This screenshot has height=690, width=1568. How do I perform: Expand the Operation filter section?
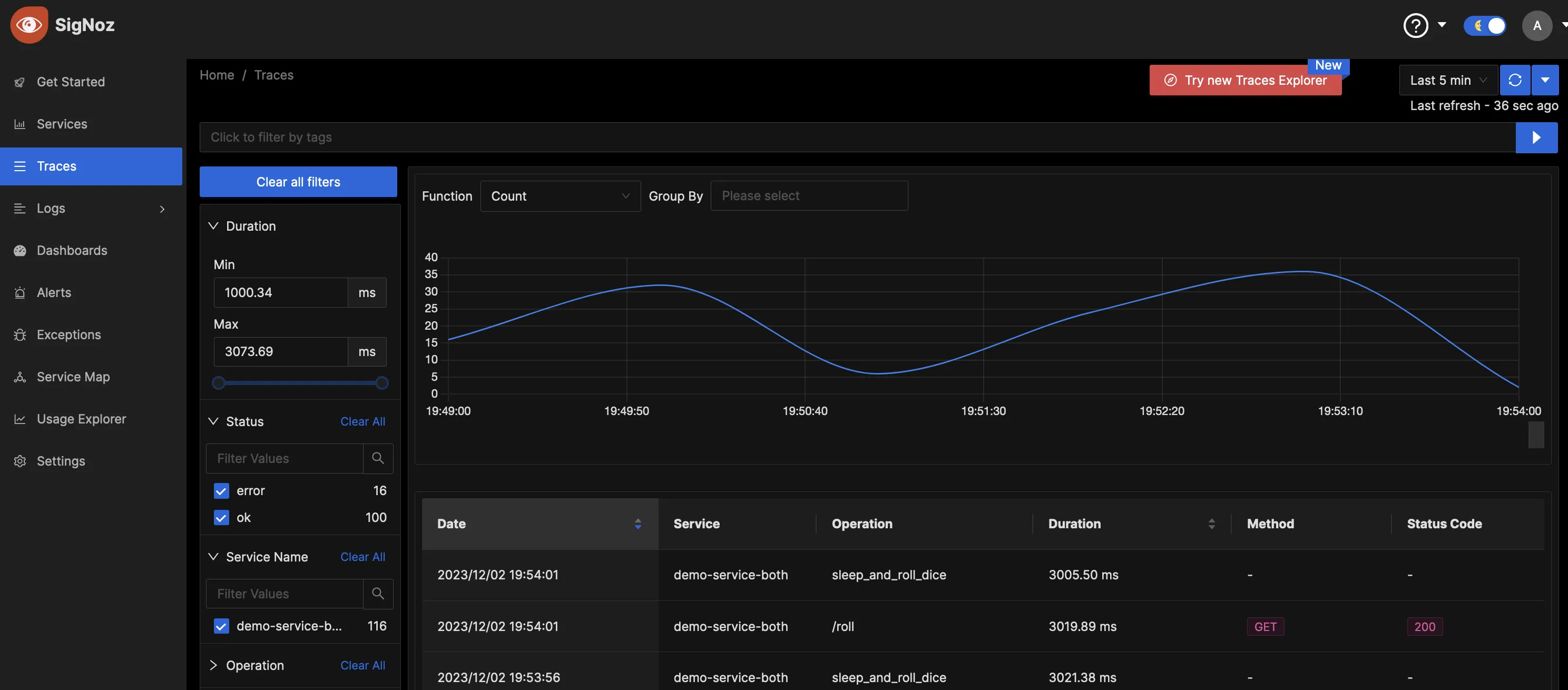[213, 665]
